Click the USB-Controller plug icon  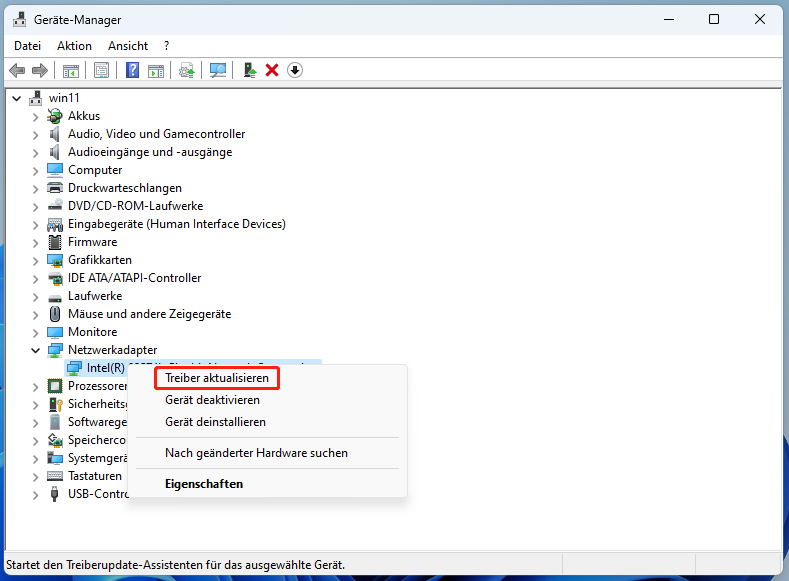[54, 494]
